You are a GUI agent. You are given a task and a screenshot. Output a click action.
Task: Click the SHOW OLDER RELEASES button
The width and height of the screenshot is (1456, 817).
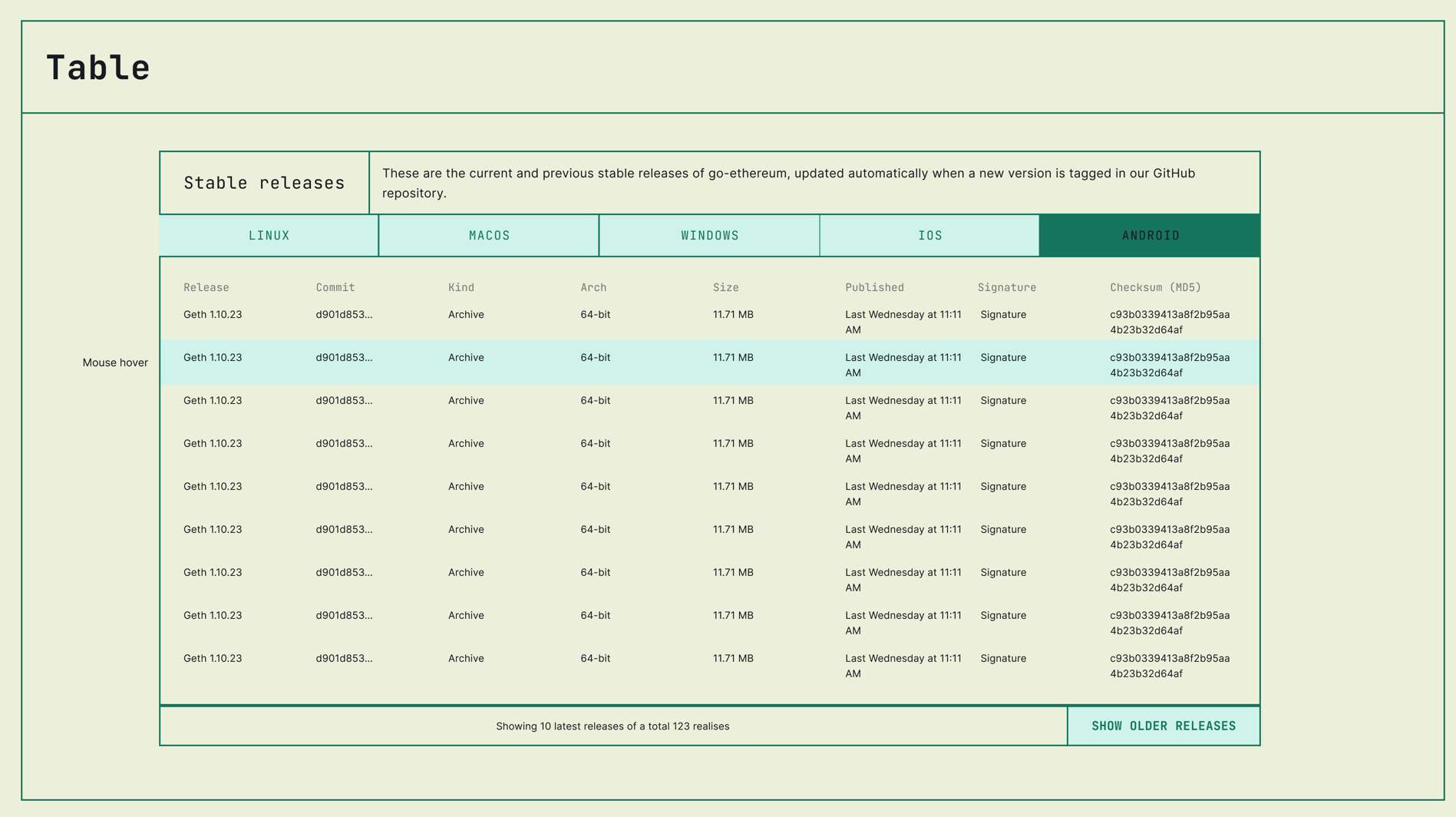(1164, 726)
